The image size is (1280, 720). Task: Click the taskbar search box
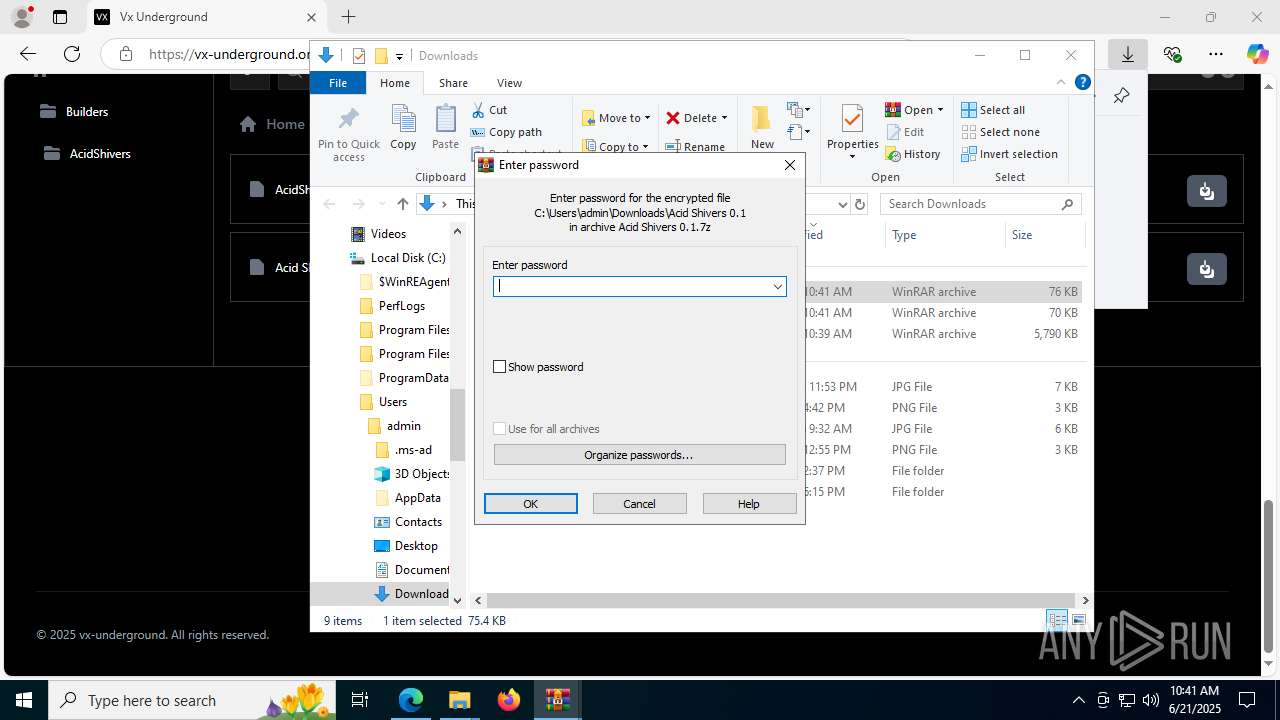pos(190,700)
